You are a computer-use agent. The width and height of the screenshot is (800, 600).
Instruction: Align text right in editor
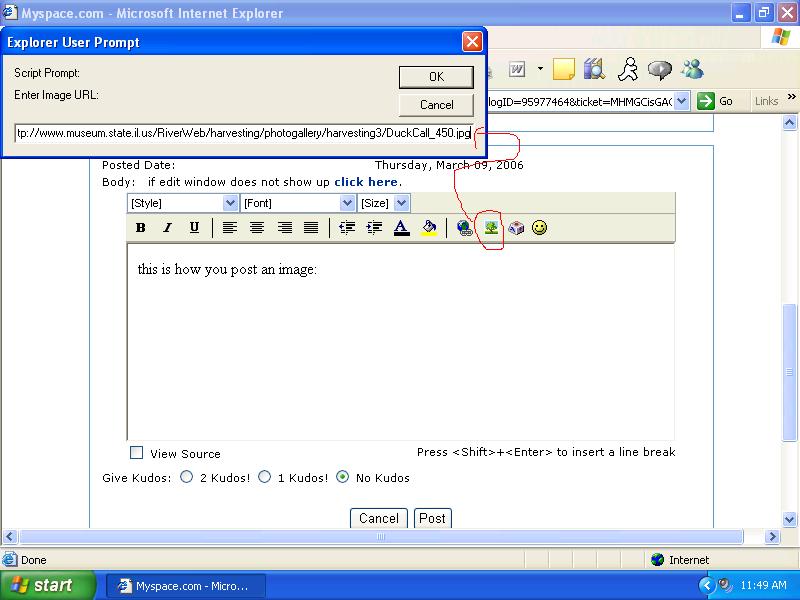point(284,228)
